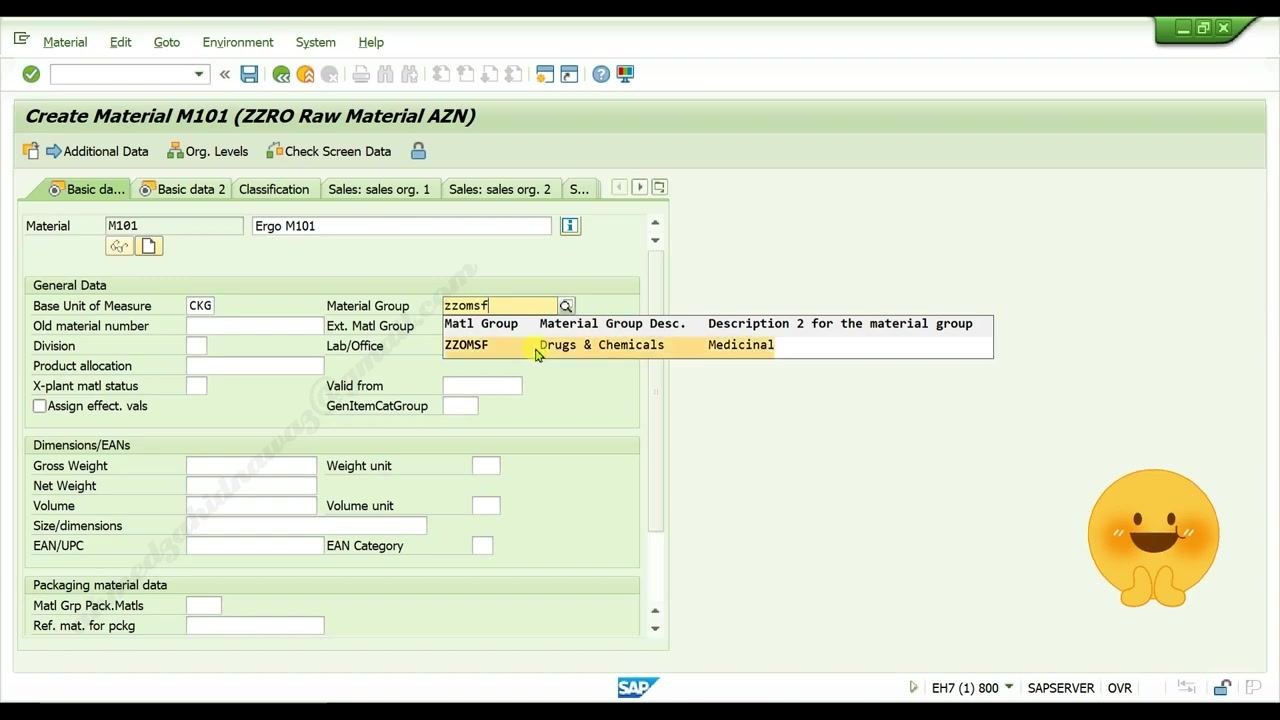The height and width of the screenshot is (720, 1280).
Task: Click the material description field Ergo M101
Action: click(401, 226)
